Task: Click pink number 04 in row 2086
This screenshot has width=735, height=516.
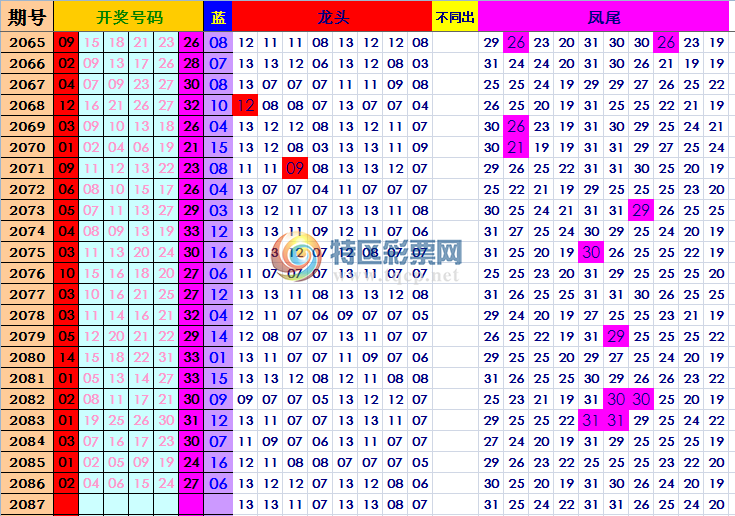Action: [x=91, y=483]
